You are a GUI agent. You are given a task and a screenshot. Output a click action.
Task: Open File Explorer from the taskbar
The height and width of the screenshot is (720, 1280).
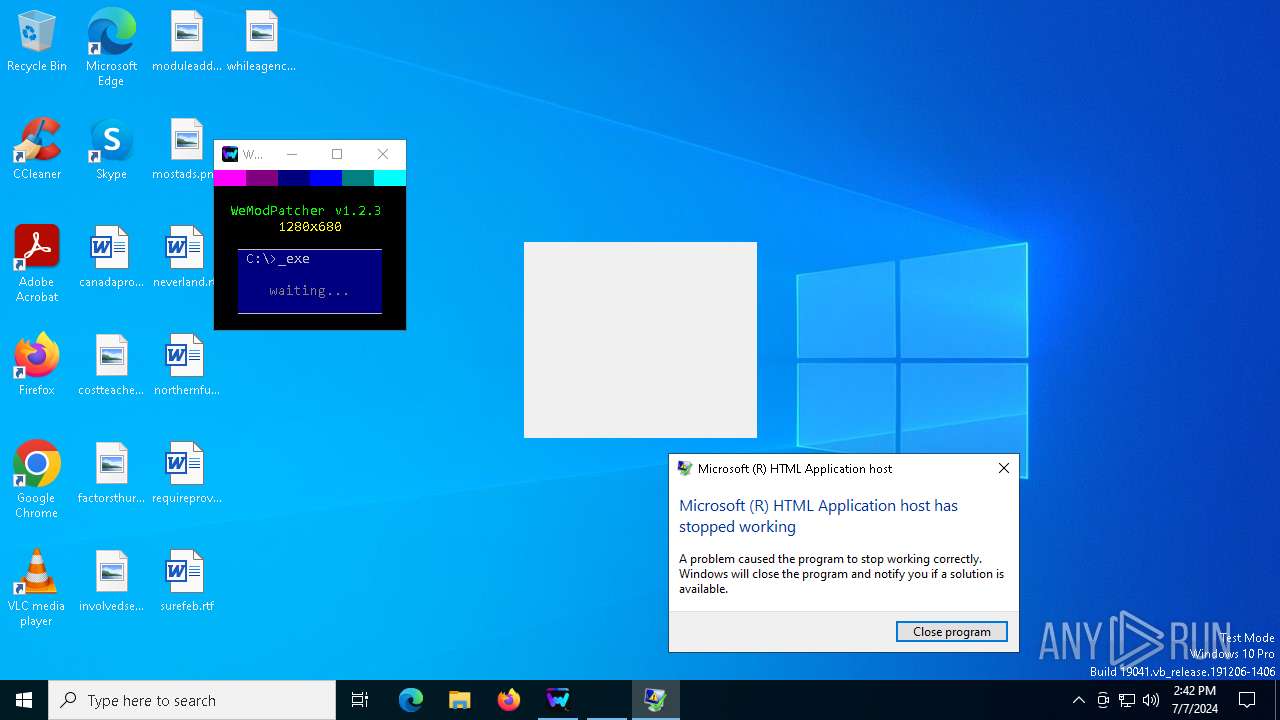click(459, 700)
